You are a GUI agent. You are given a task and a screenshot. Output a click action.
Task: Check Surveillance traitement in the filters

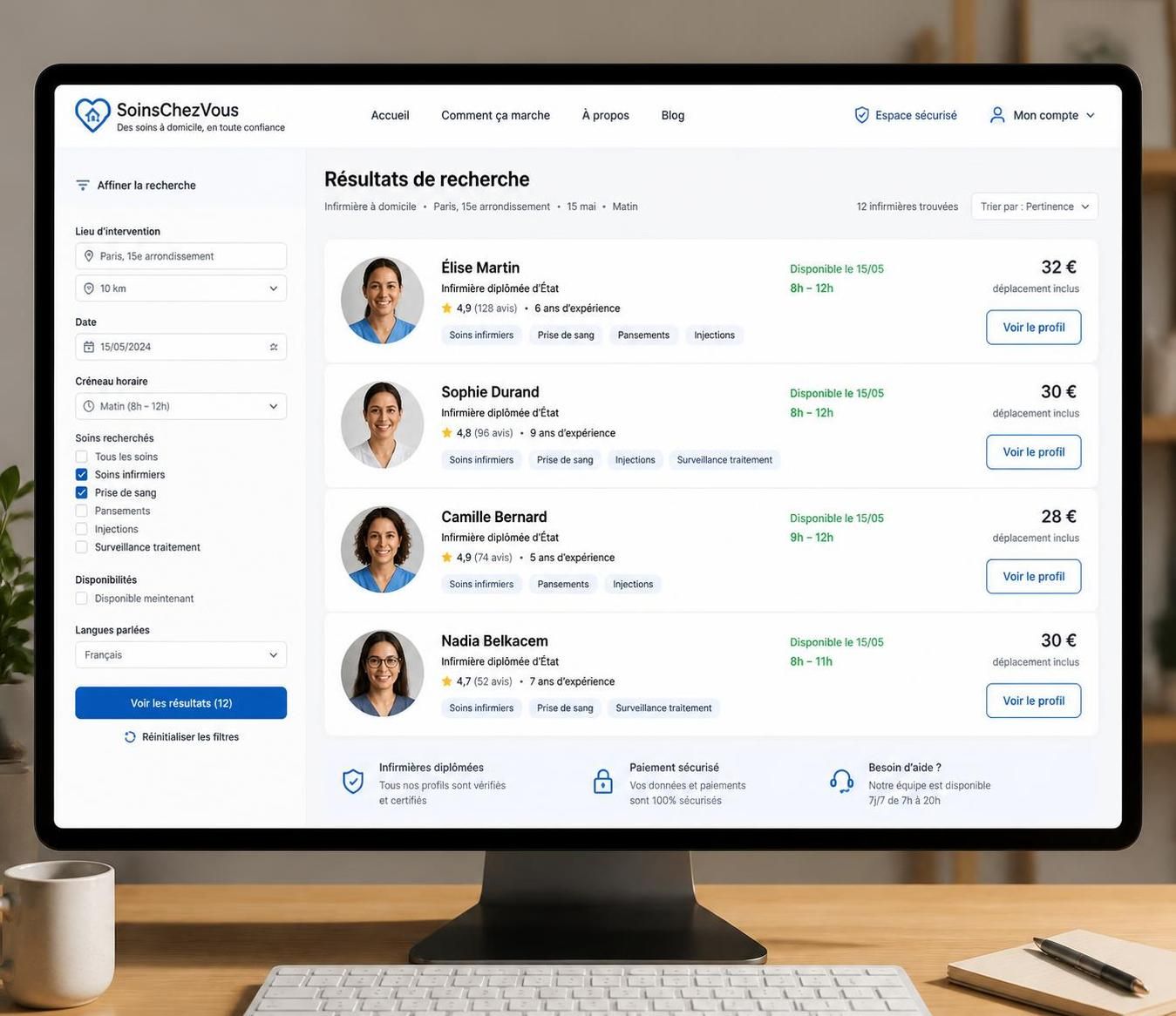(81, 547)
